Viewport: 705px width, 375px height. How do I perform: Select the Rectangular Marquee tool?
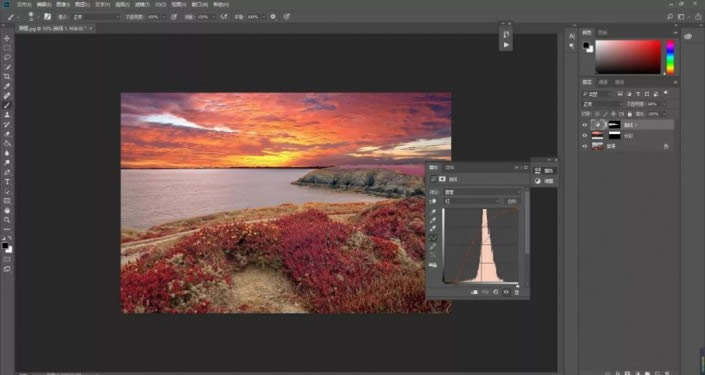pyautogui.click(x=7, y=48)
